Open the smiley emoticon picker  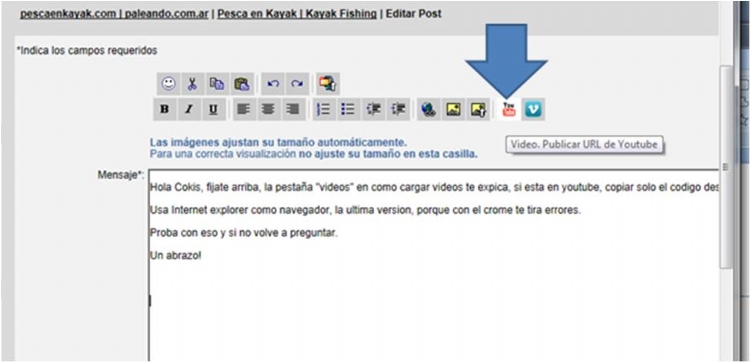(x=168, y=84)
